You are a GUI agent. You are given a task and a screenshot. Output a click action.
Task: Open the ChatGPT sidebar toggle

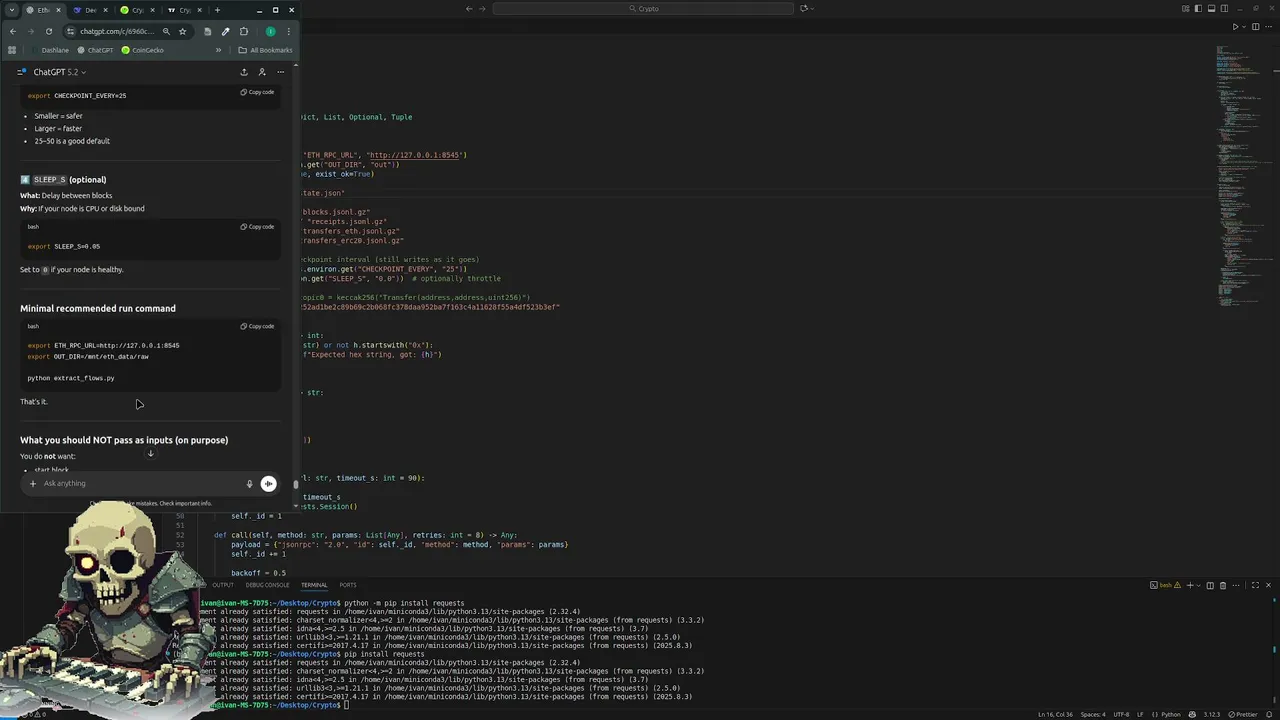tap(22, 72)
